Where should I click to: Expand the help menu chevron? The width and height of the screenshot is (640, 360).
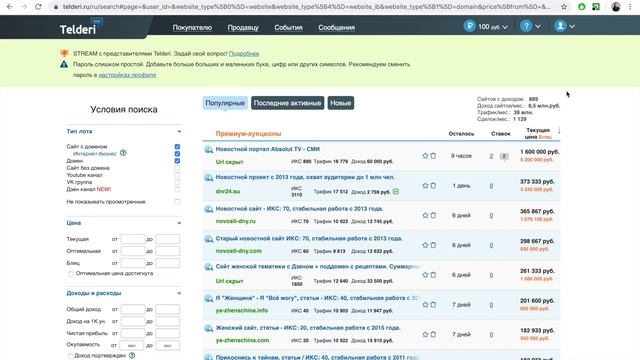(538, 27)
